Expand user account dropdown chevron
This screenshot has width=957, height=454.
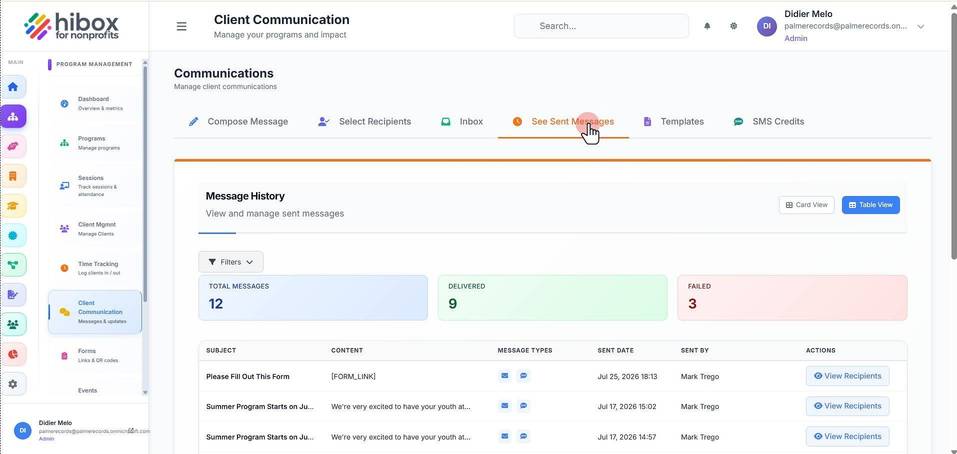click(921, 26)
